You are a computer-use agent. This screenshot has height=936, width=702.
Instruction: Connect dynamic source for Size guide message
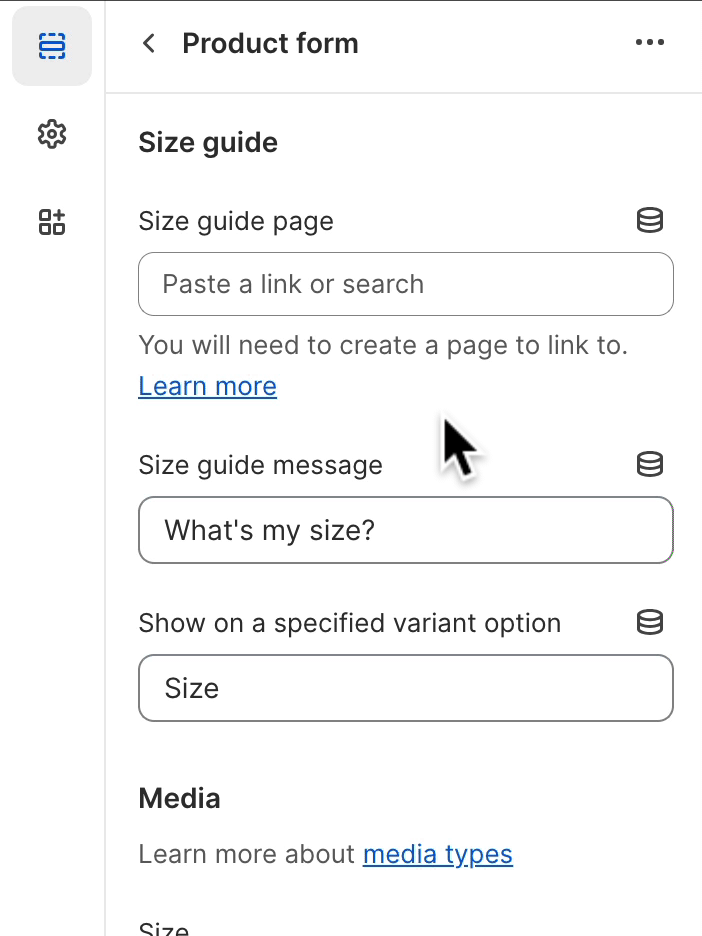pos(650,465)
